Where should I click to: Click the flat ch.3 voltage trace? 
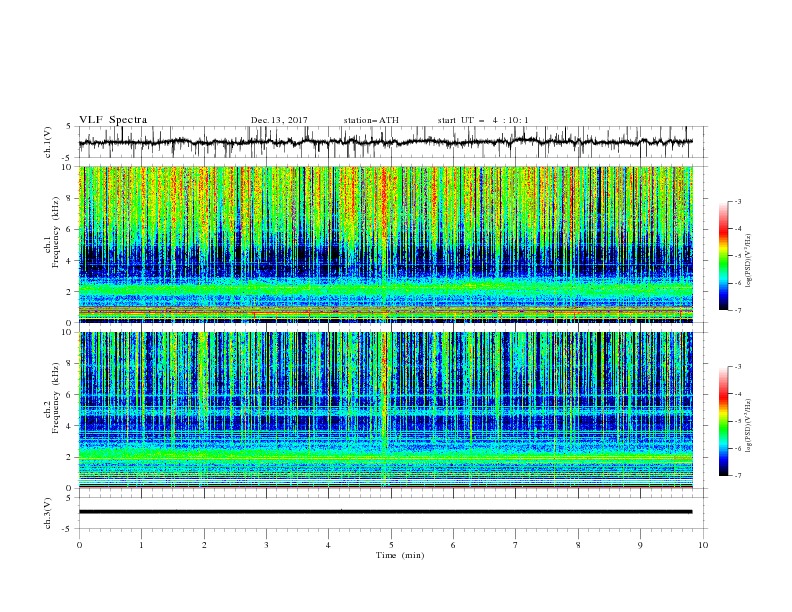coord(385,512)
